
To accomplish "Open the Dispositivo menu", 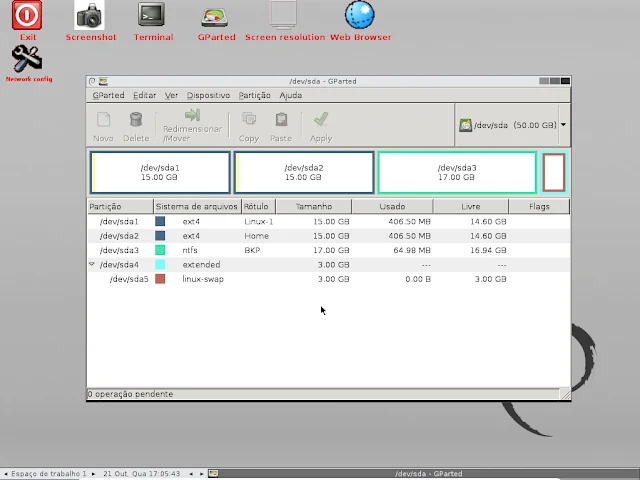I will tap(209, 96).
